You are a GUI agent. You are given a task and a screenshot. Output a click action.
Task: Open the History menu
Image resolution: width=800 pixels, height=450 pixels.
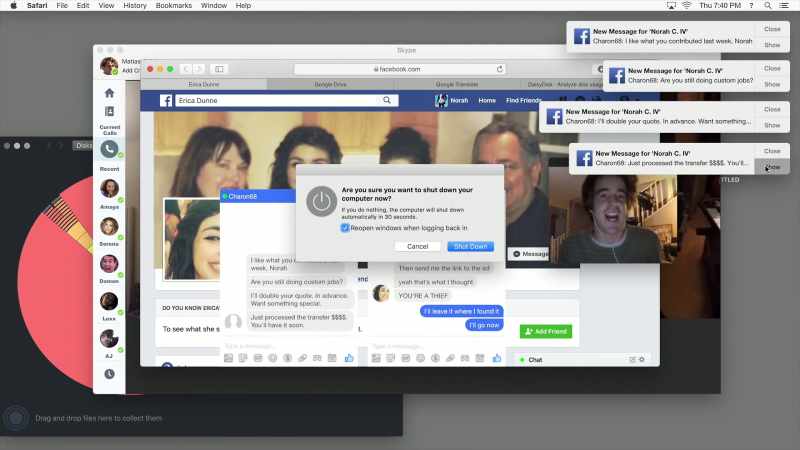(x=135, y=6)
